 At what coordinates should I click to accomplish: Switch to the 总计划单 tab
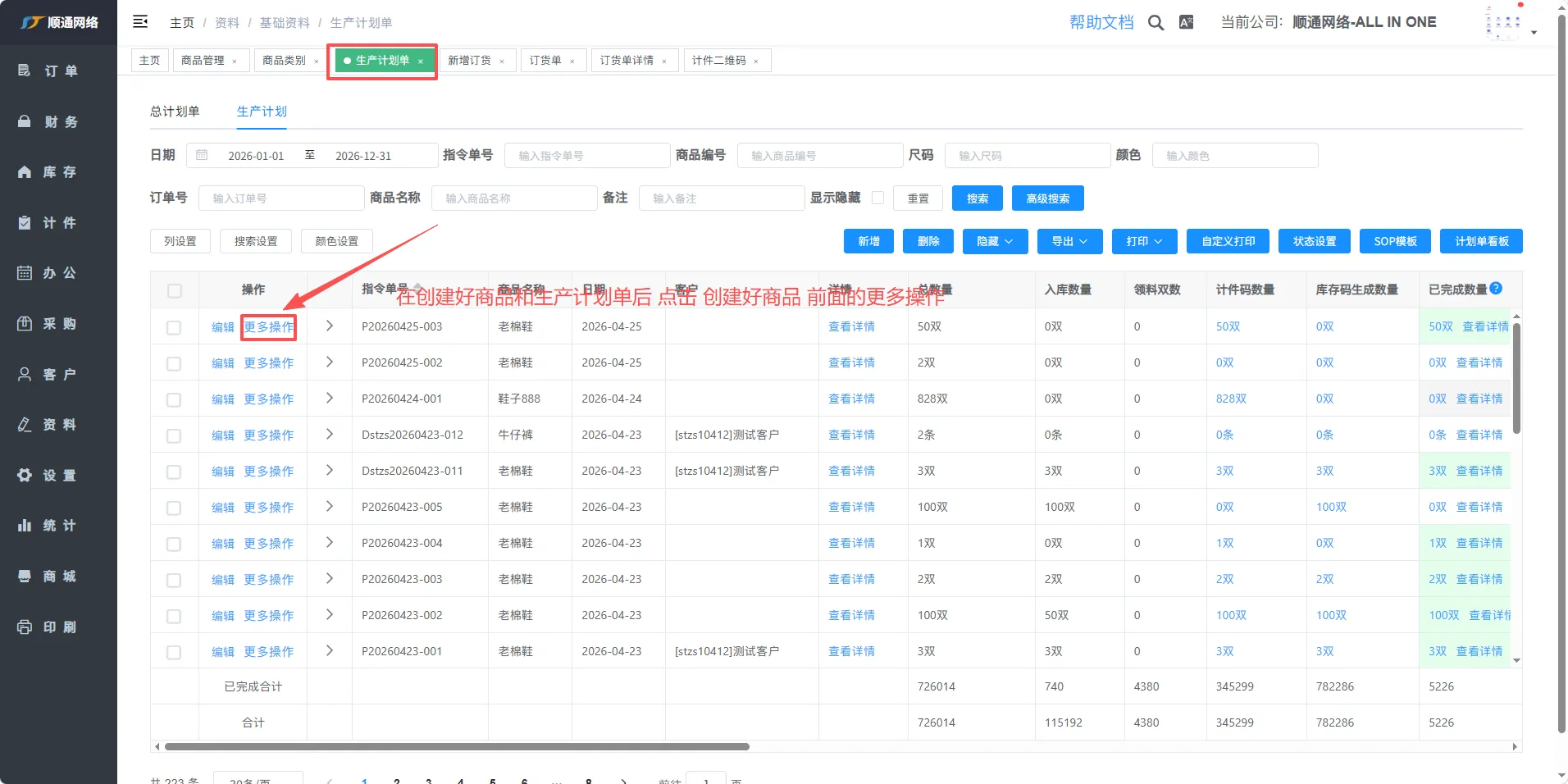(x=175, y=112)
